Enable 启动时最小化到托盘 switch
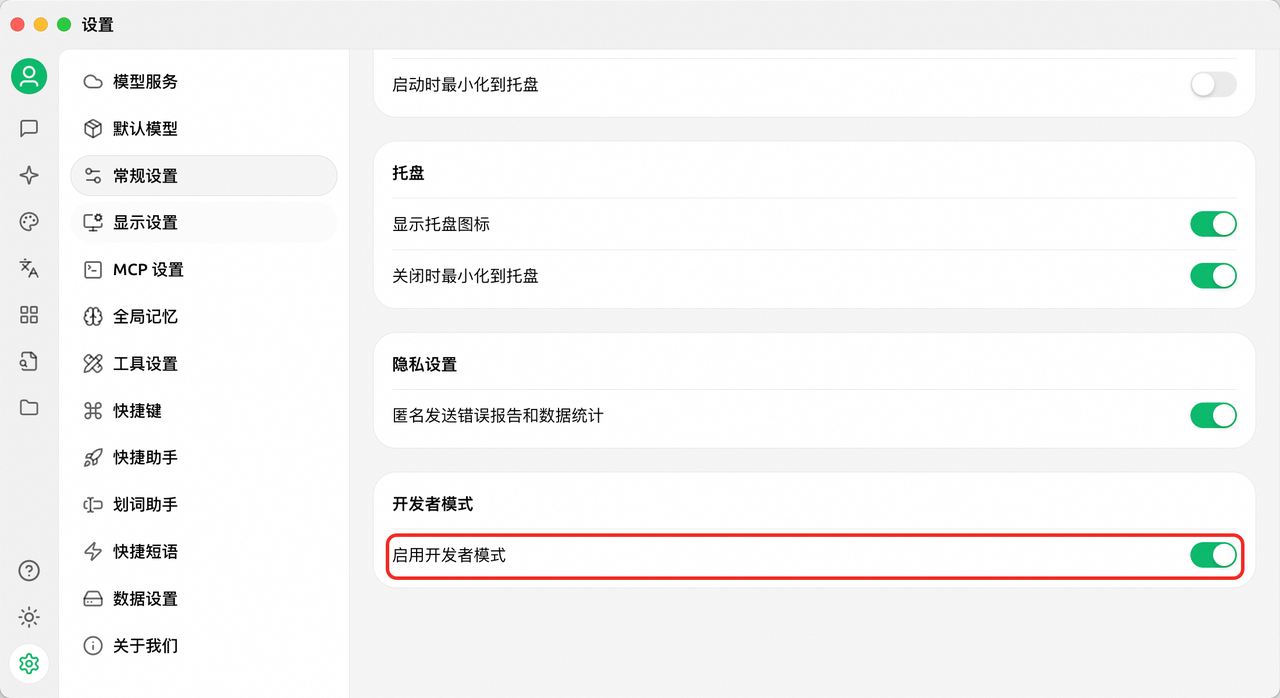The height and width of the screenshot is (698, 1280). pos(1213,84)
